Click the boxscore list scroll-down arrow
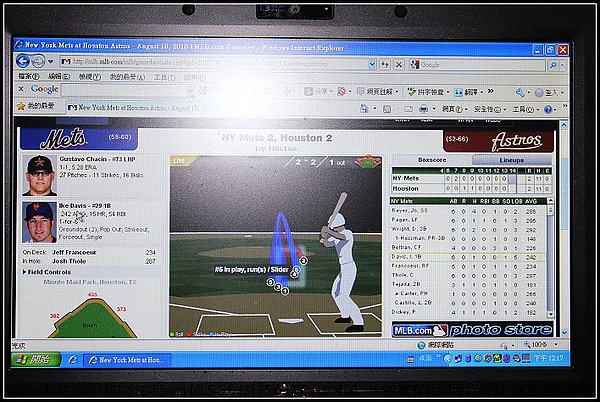The image size is (600, 402). click(550, 314)
